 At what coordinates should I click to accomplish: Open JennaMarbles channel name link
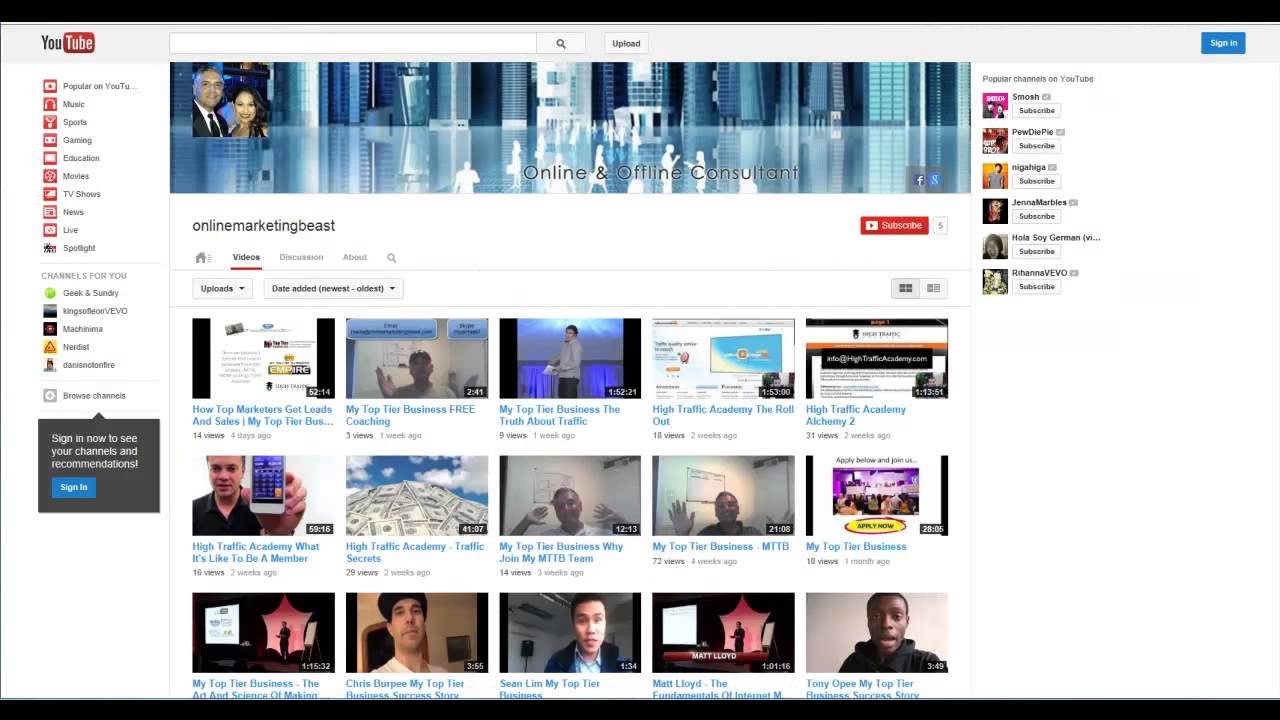1039,202
